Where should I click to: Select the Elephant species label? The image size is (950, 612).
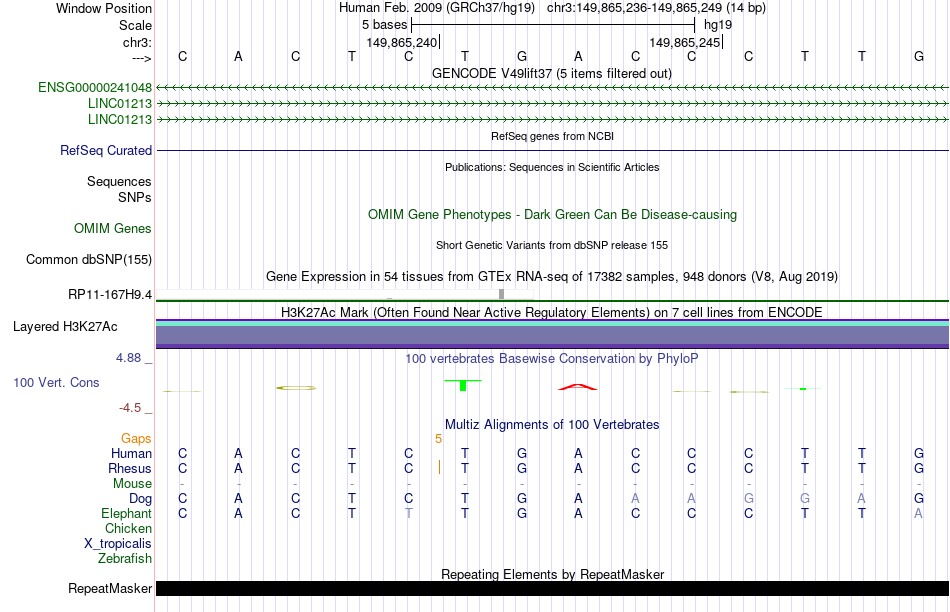[126, 514]
